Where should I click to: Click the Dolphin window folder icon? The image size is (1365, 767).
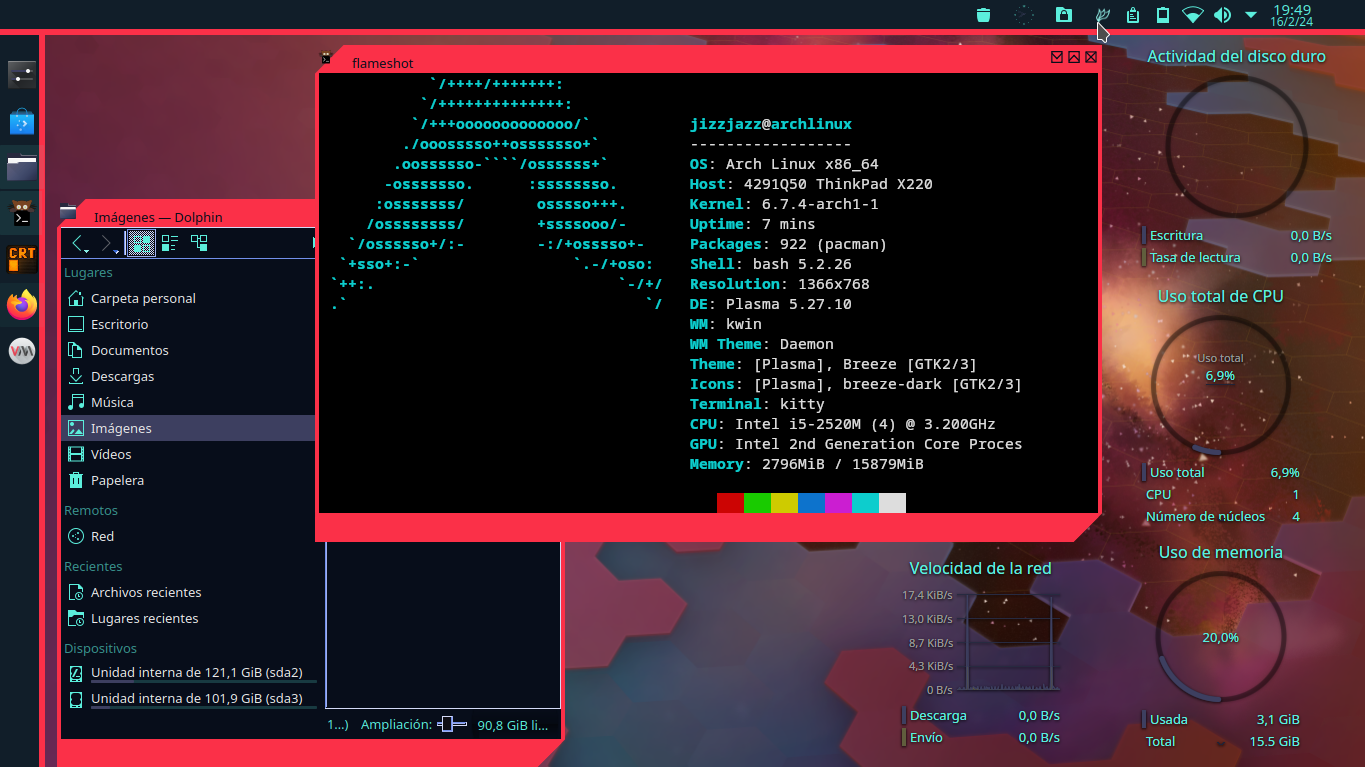pos(68,212)
